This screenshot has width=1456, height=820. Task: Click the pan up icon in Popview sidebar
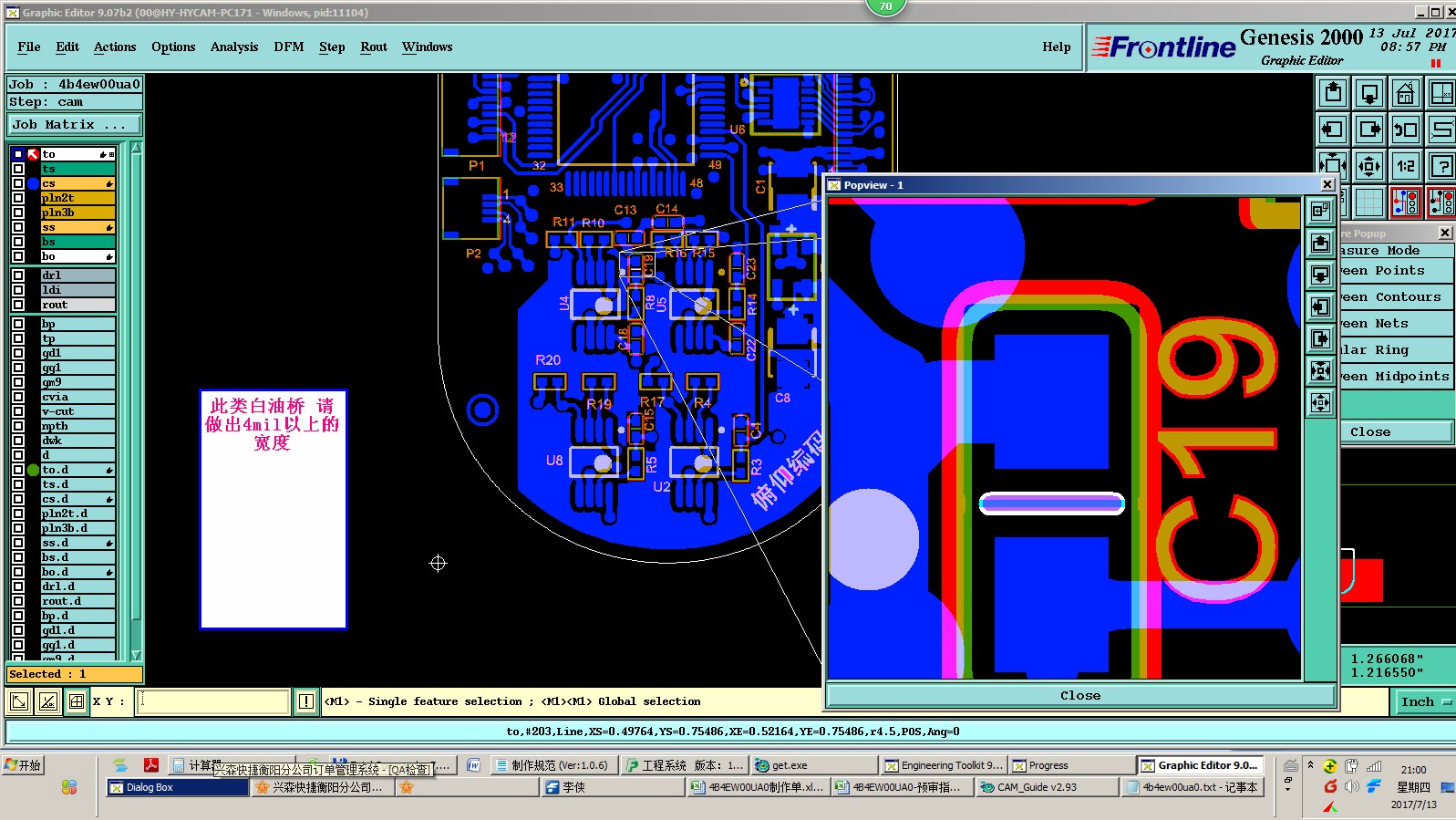tap(1320, 243)
